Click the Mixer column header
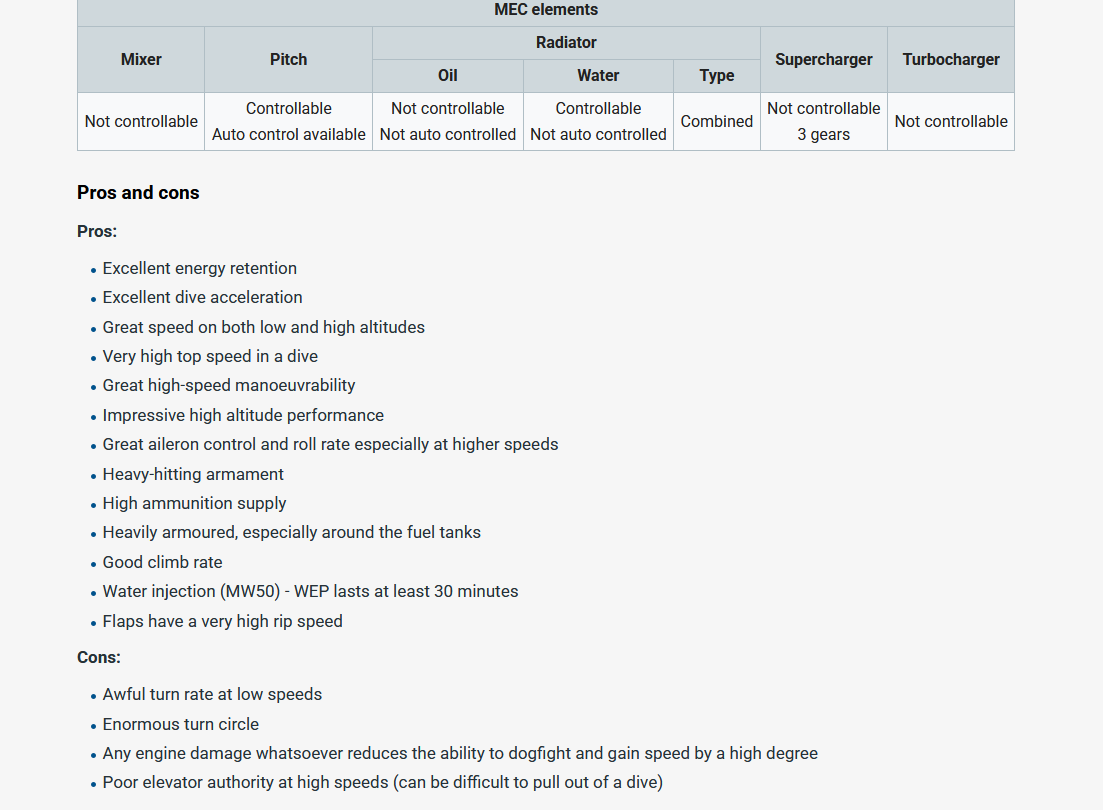The width and height of the screenshot is (1103, 810). pos(141,59)
